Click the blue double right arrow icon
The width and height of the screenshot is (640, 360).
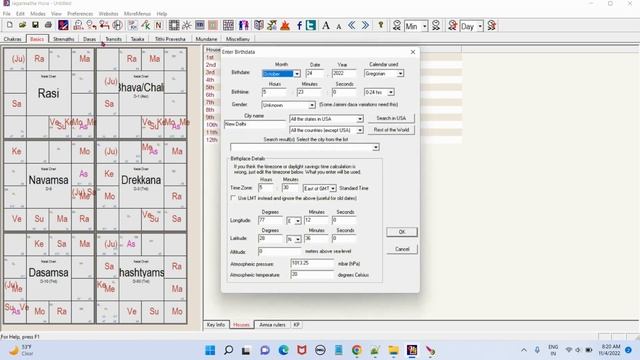point(365,25)
